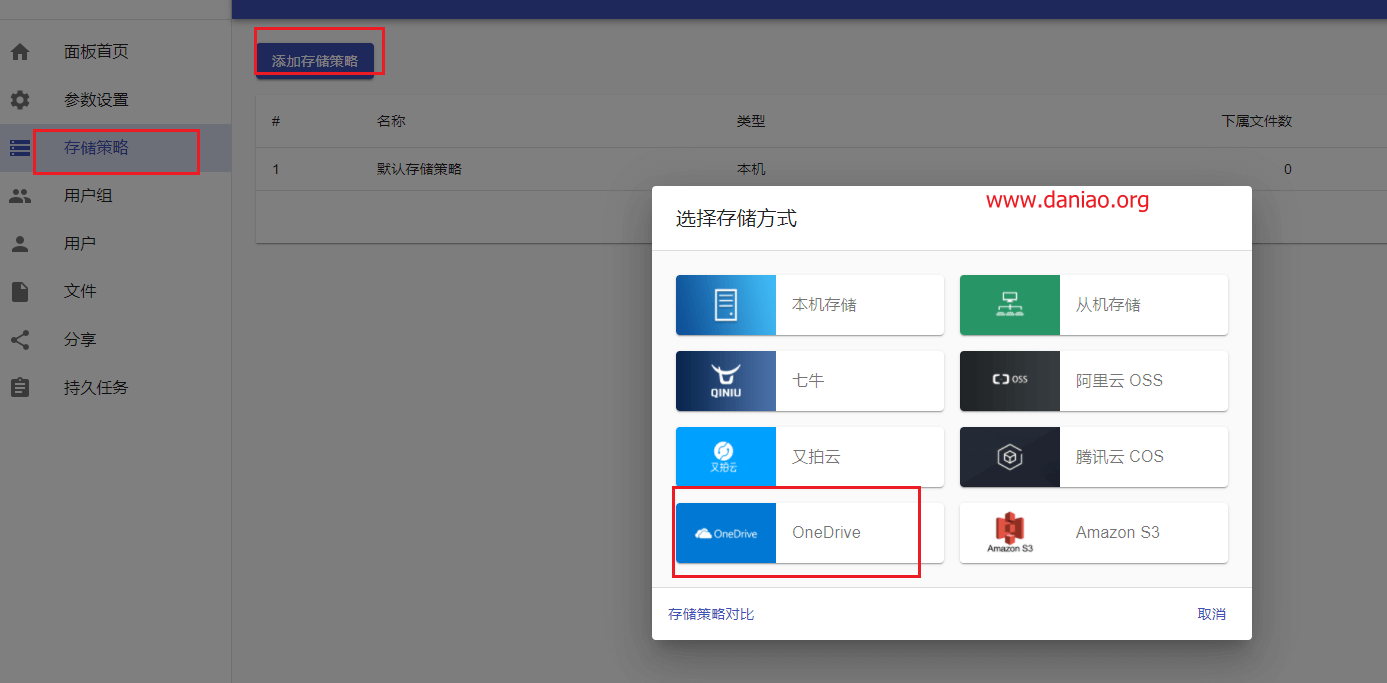Click the row number 1 cell
Viewport: 1387px width, 683px height.
click(275, 169)
